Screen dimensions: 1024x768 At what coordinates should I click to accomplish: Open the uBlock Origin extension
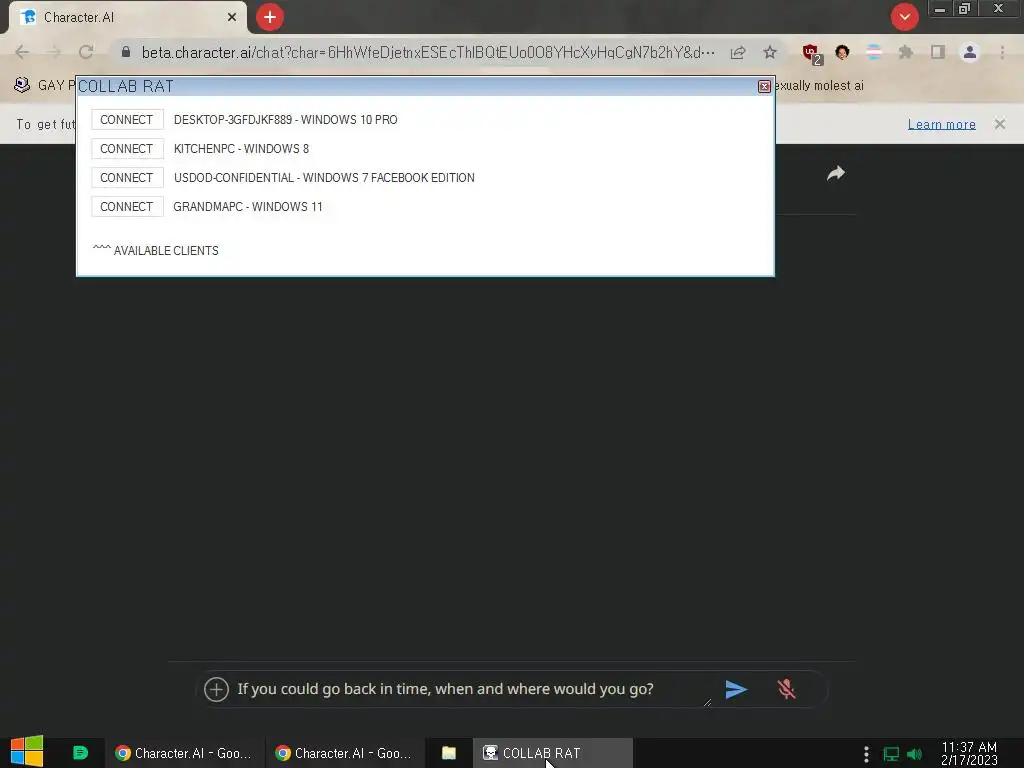(812, 53)
